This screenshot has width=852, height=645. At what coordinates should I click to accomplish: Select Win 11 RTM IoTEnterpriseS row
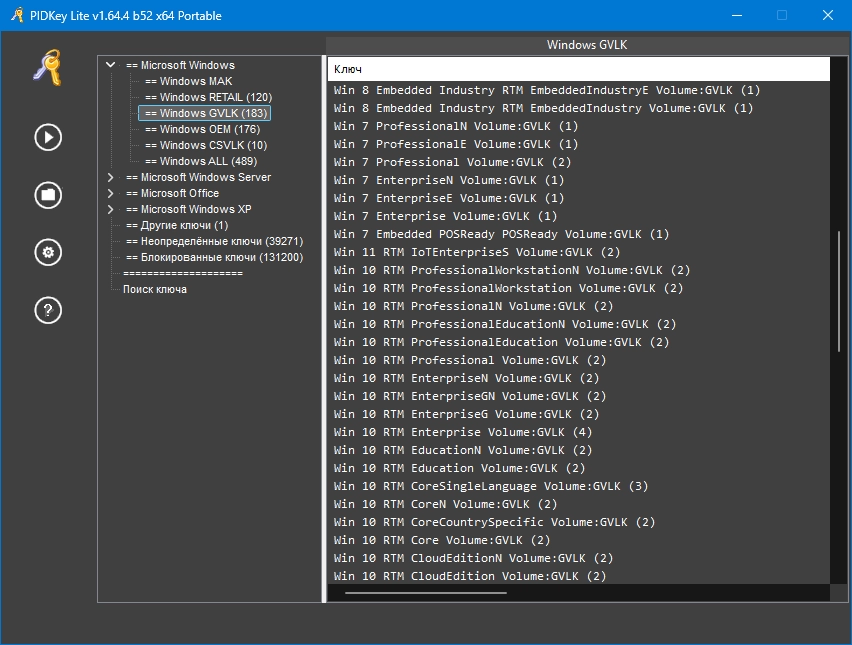click(x=477, y=252)
